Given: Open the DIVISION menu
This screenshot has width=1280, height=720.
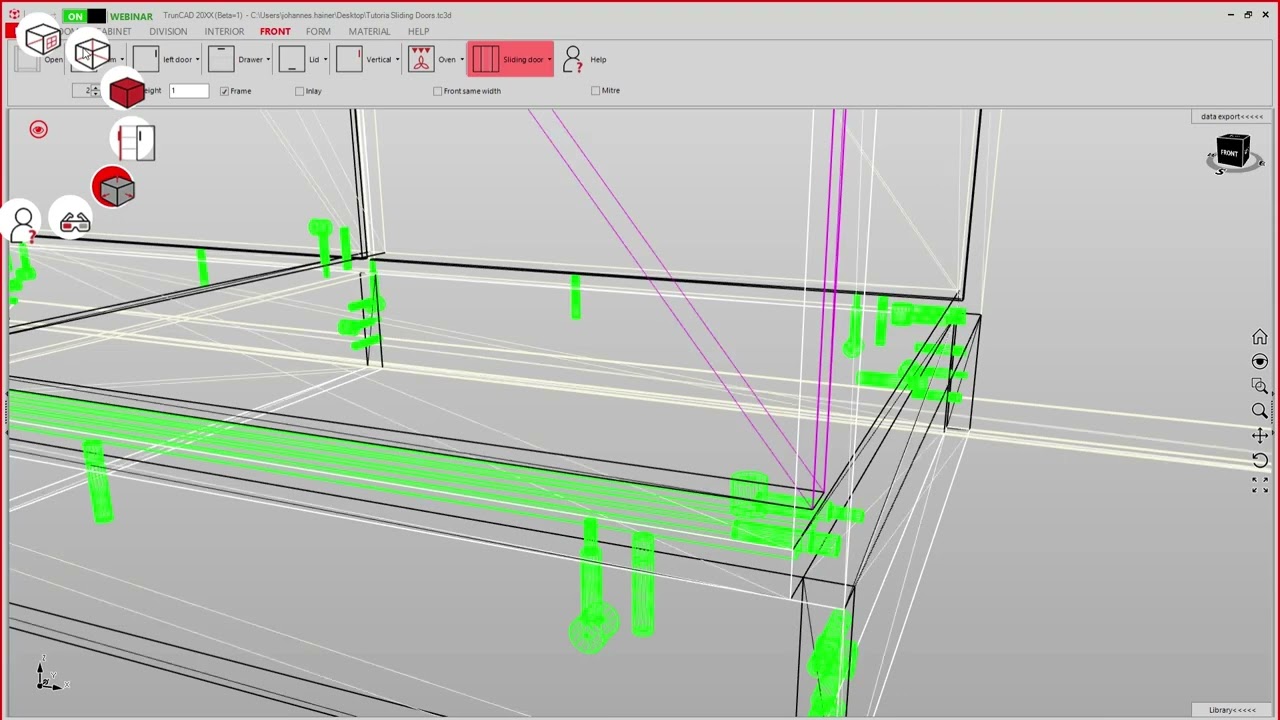Looking at the screenshot, I should [x=168, y=32].
